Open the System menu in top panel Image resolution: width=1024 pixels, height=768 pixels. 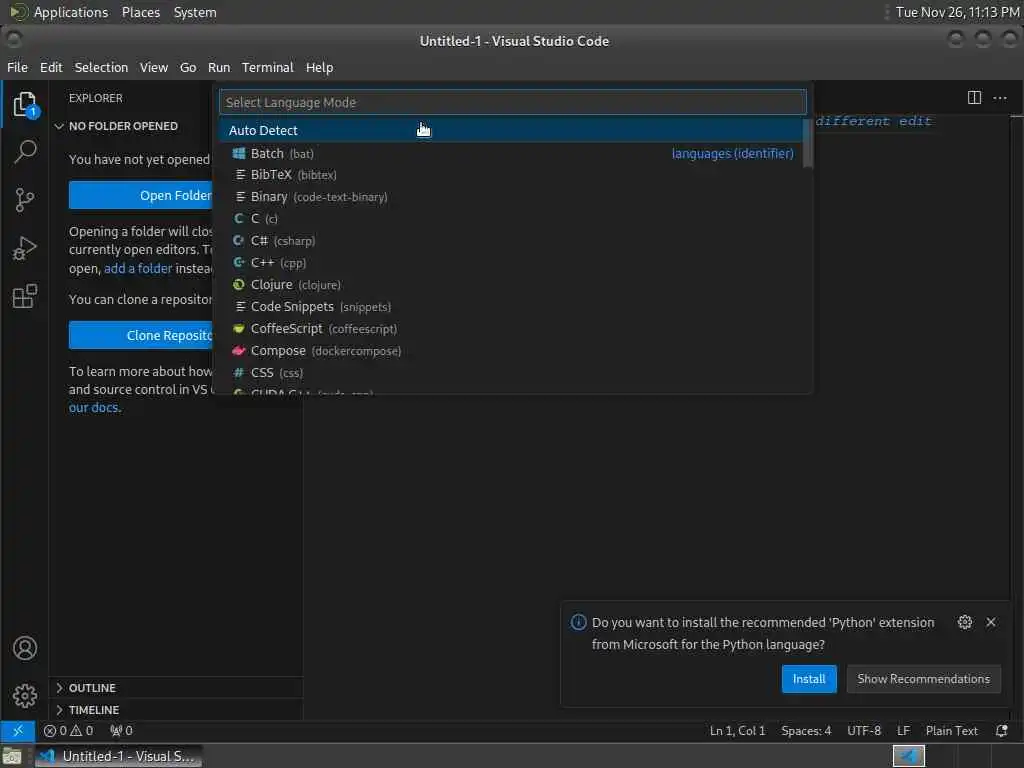(x=195, y=12)
